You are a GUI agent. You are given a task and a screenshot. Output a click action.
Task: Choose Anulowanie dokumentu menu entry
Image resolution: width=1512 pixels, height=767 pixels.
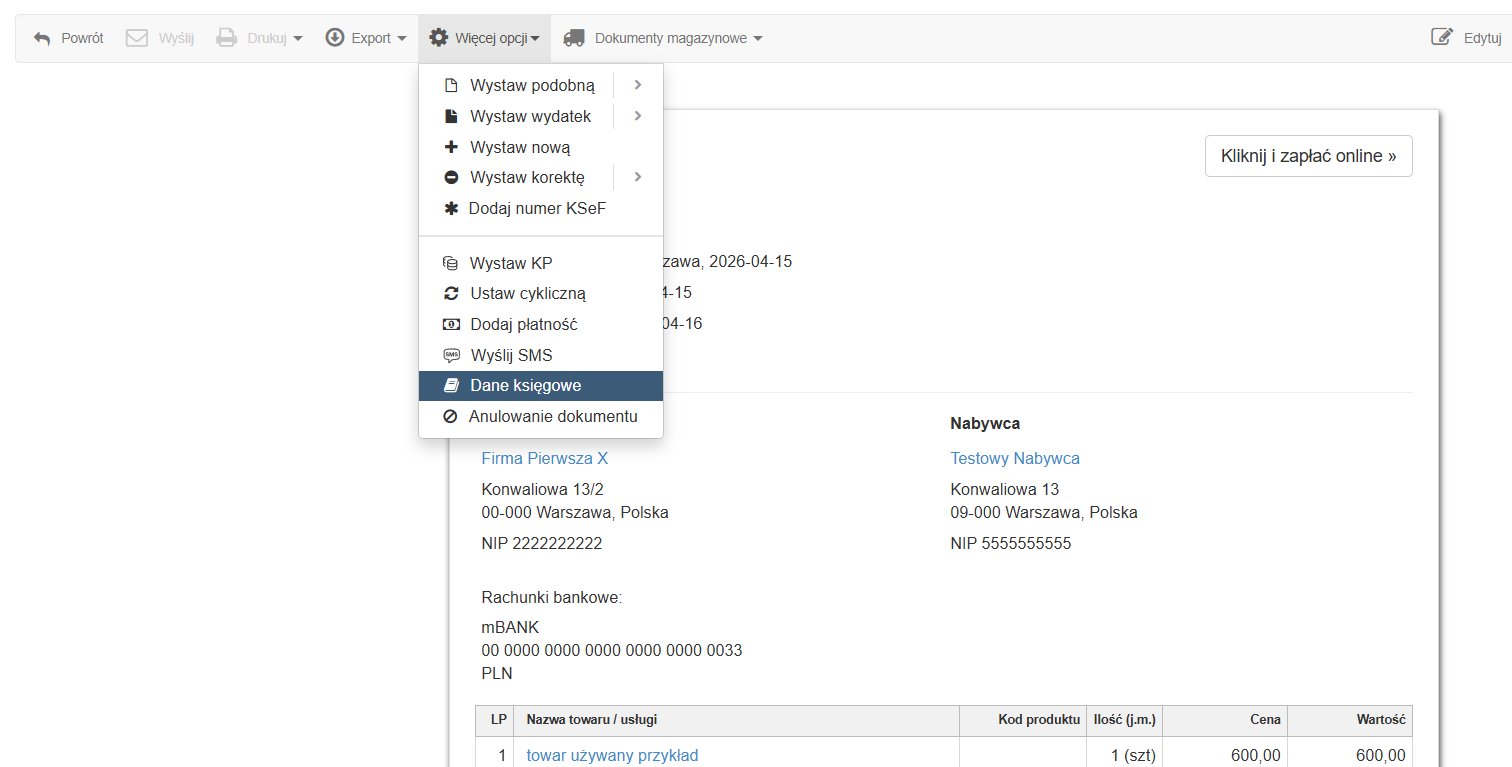(553, 416)
